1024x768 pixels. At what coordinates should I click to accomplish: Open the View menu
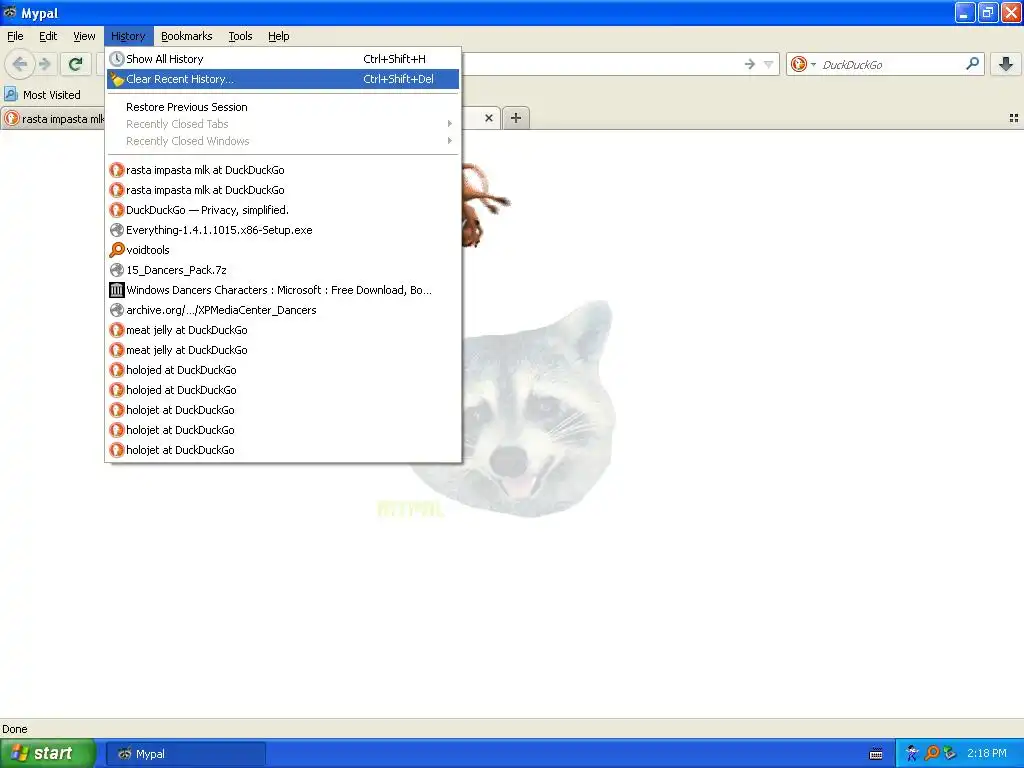tap(84, 36)
